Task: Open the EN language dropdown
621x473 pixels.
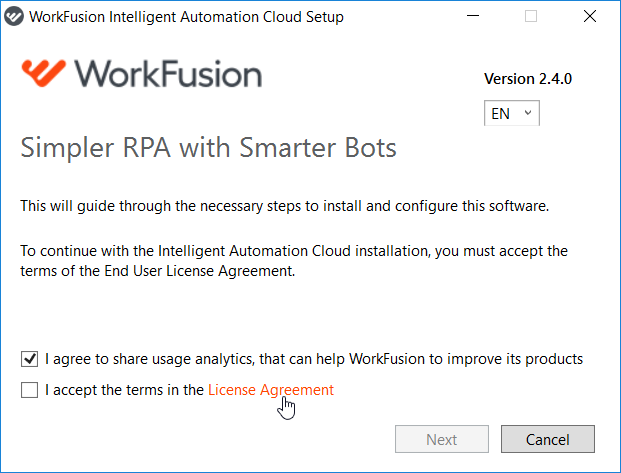Action: (x=512, y=113)
